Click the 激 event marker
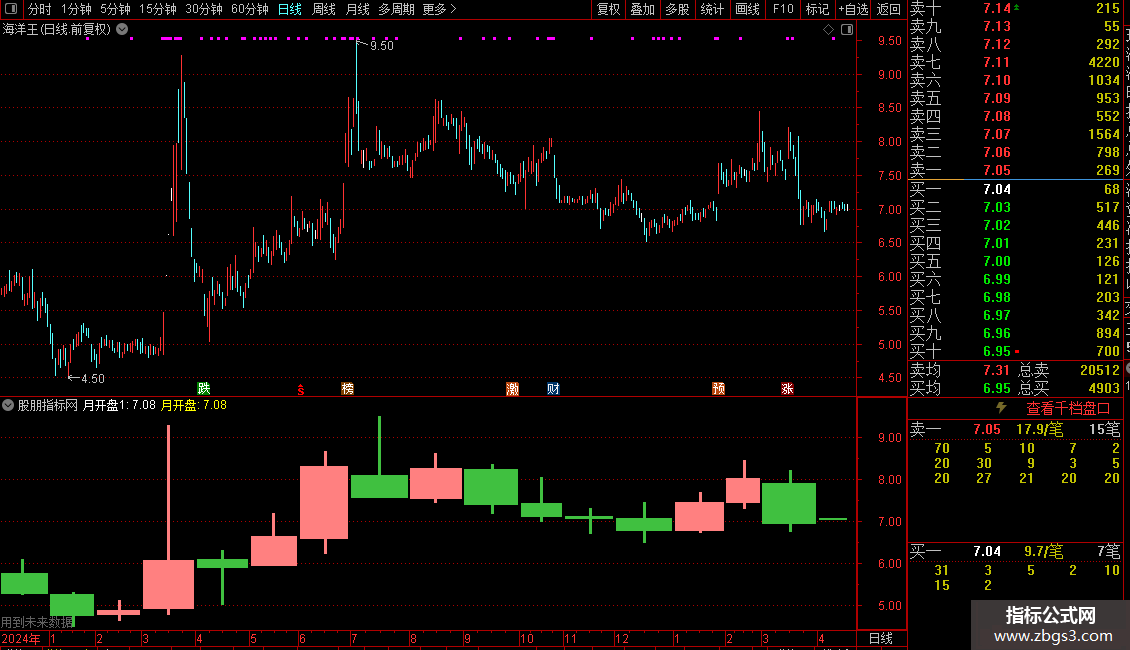Viewport: 1130px width, 650px height. (512, 388)
